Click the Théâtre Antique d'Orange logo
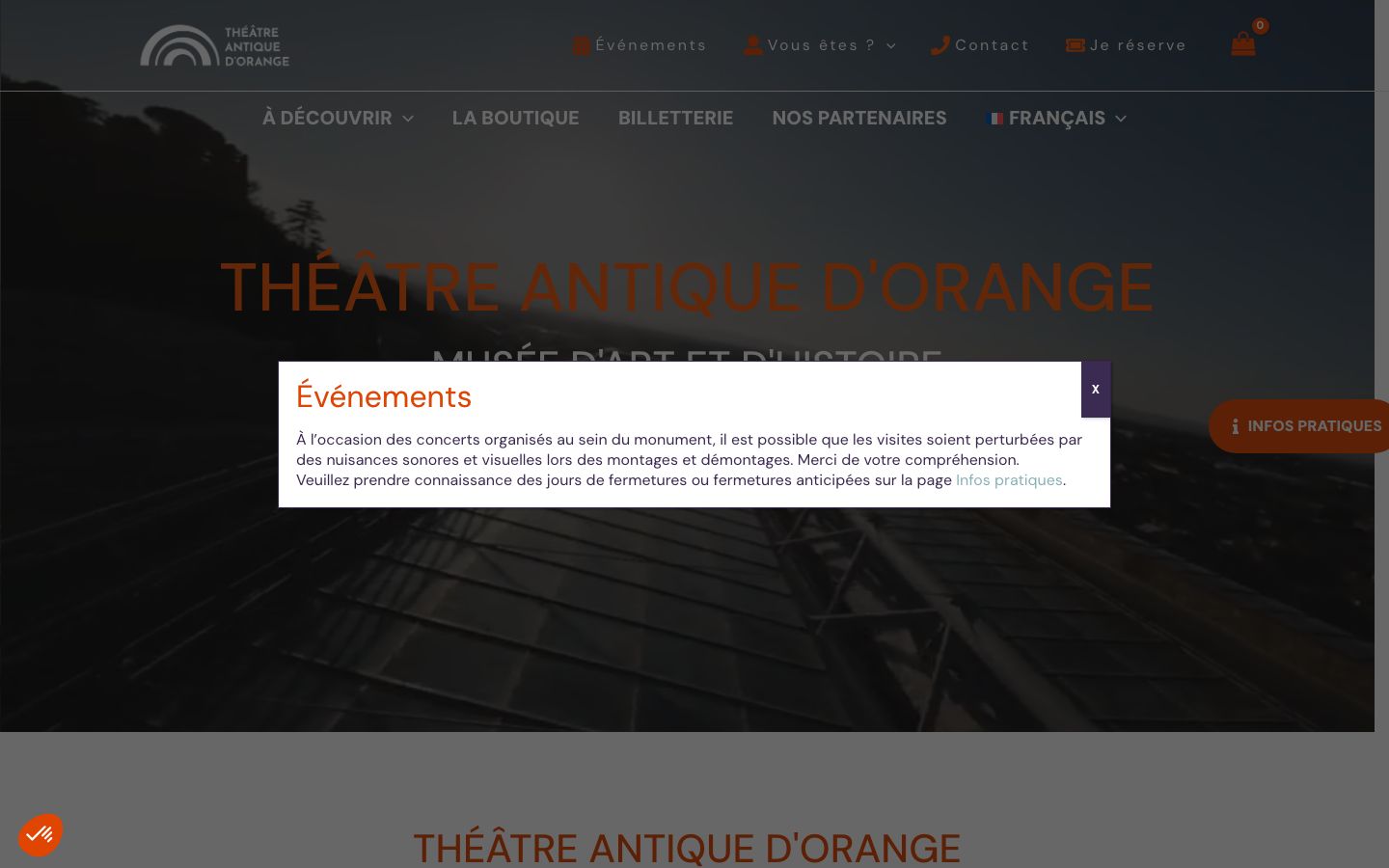 point(214,45)
